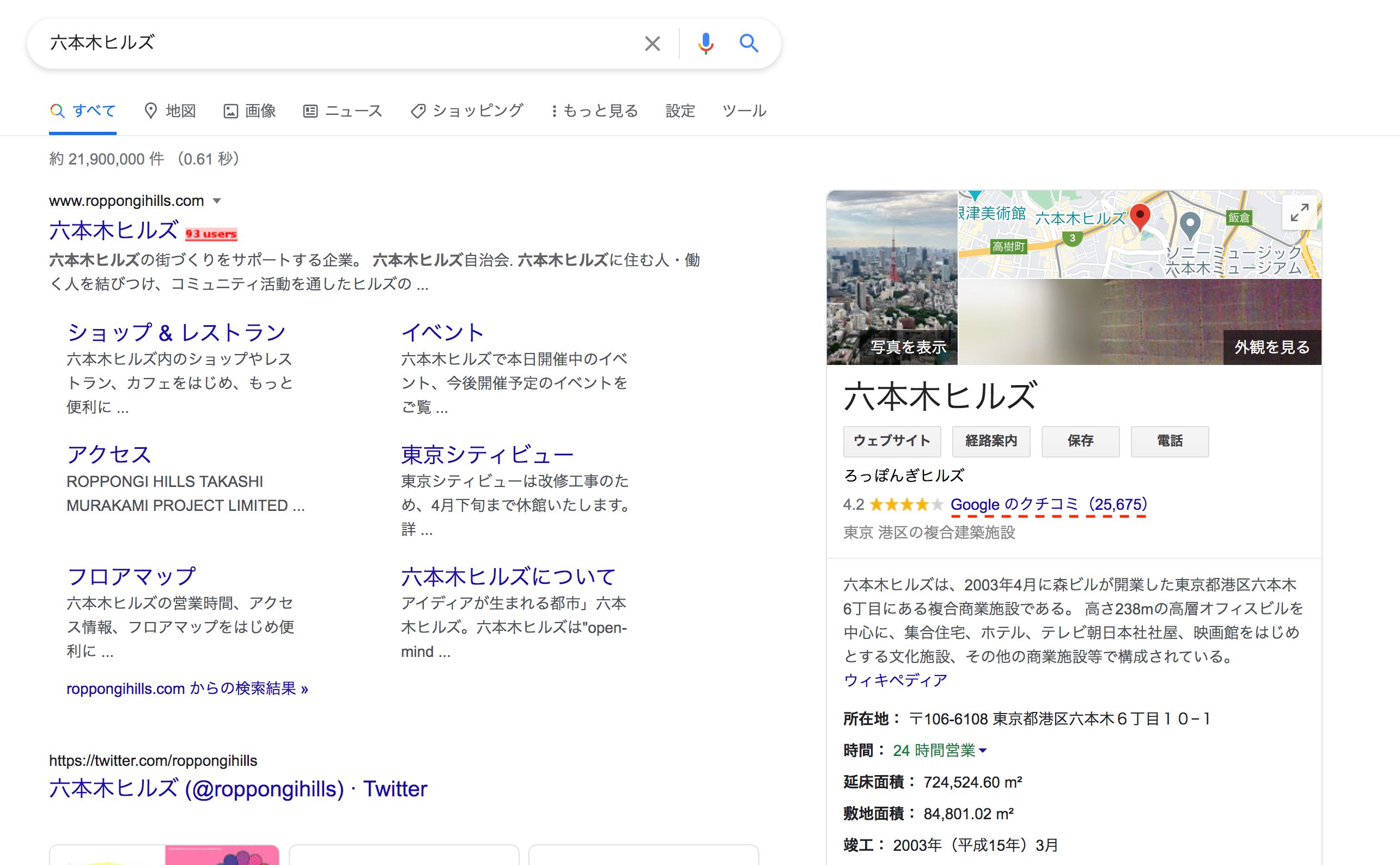
Task: Click the red map pin on the map
Action: (x=1139, y=217)
